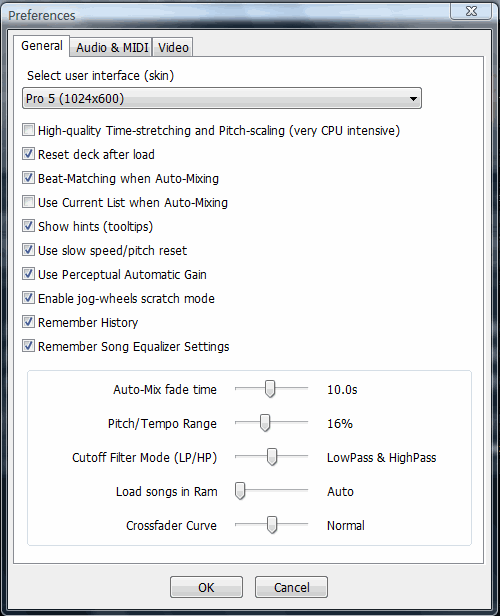Untick Use slow speed/pitch reset
500x616 pixels.
28,250
